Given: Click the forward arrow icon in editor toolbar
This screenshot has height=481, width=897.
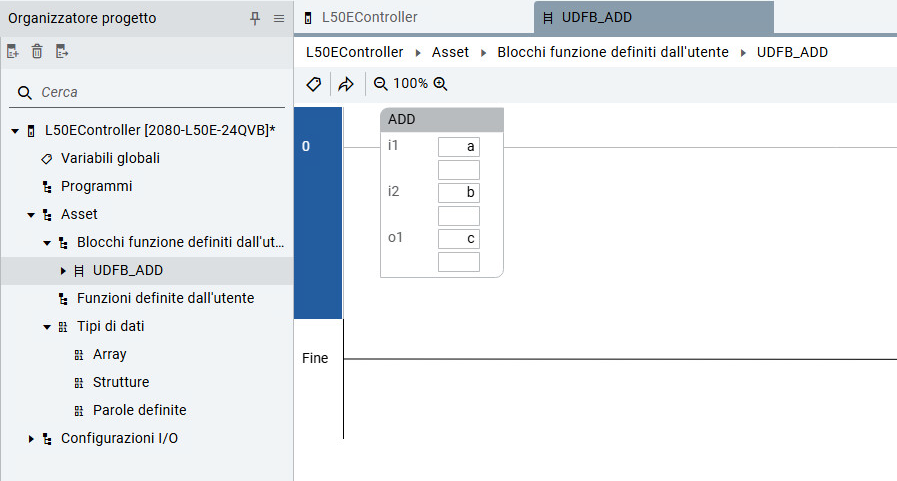Looking at the screenshot, I should click(x=346, y=84).
